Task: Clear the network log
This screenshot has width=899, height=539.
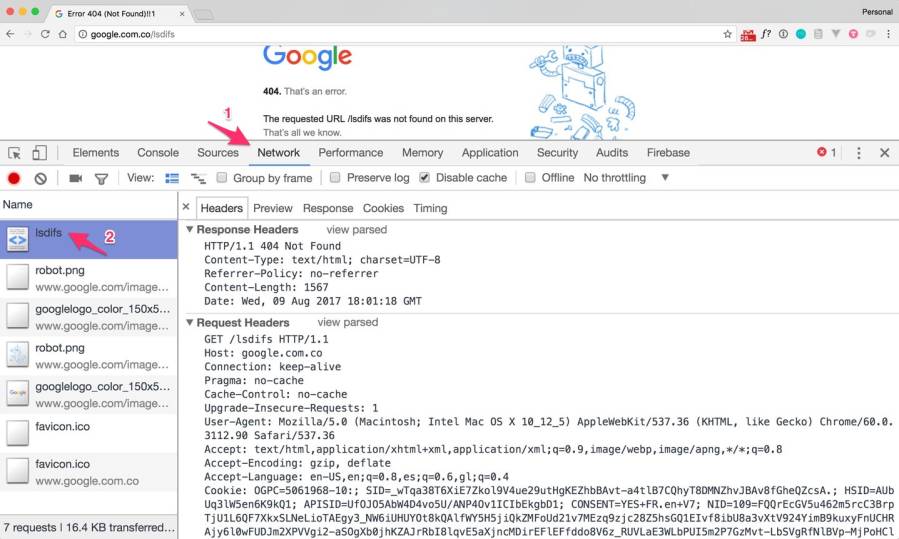Action: 40,178
